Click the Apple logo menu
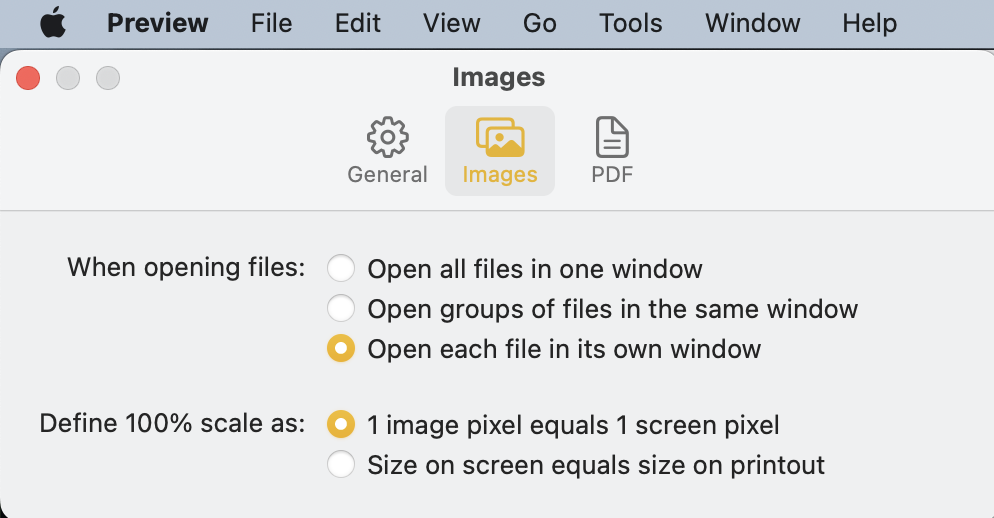 pyautogui.click(x=53, y=23)
